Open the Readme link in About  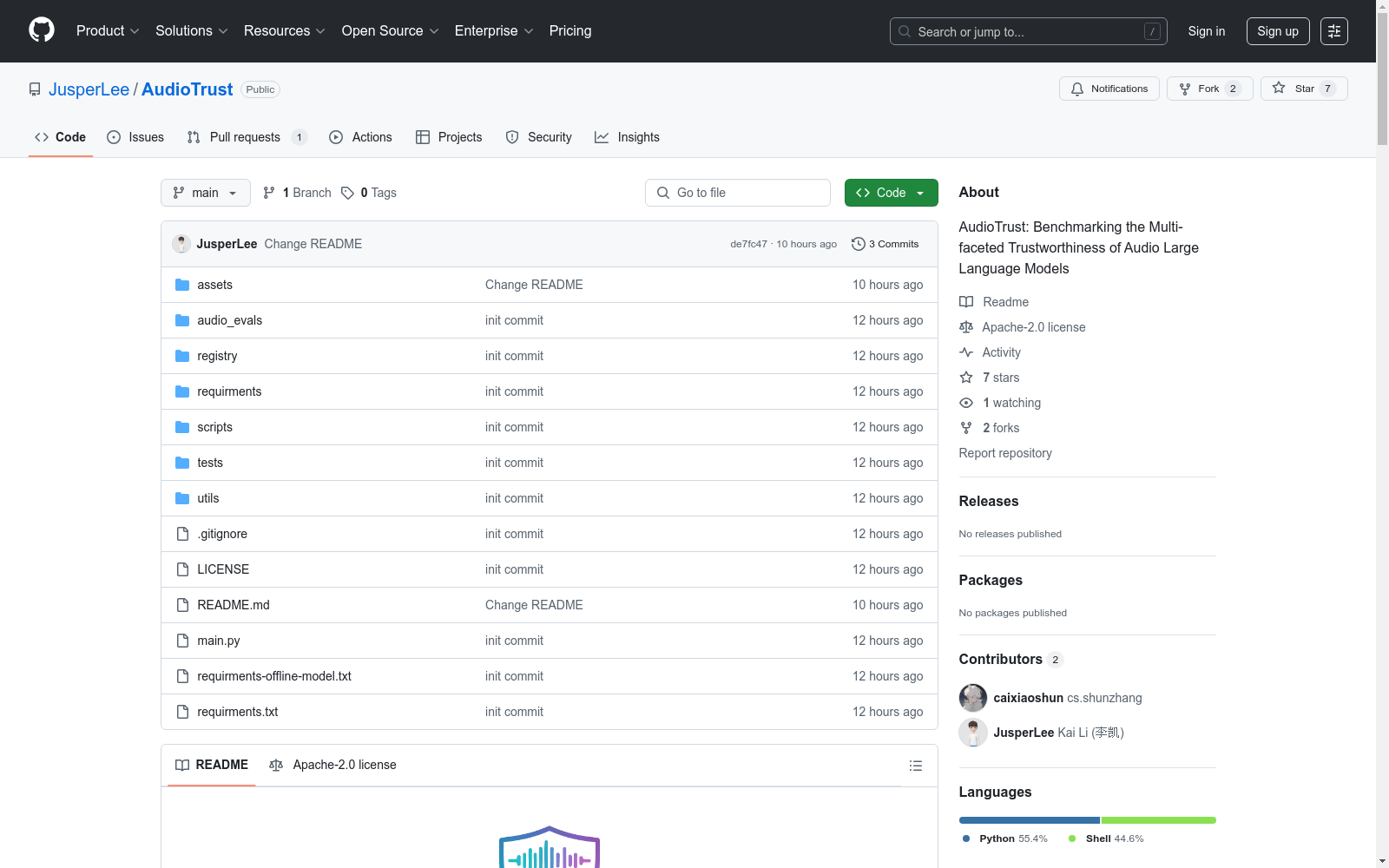994,302
